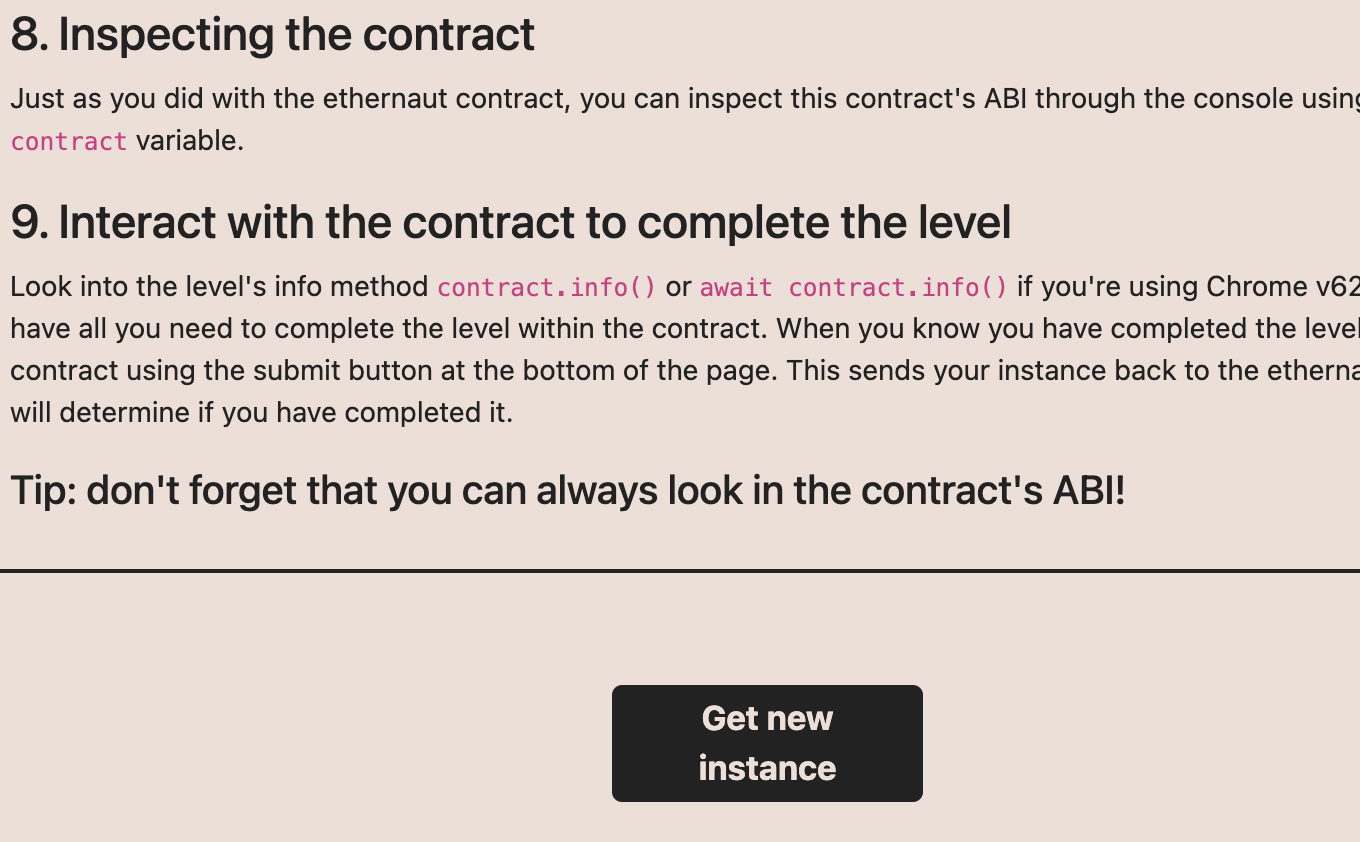Click the line "will determine if you have completed it."
Screen dimensions: 1360x842
261,413
